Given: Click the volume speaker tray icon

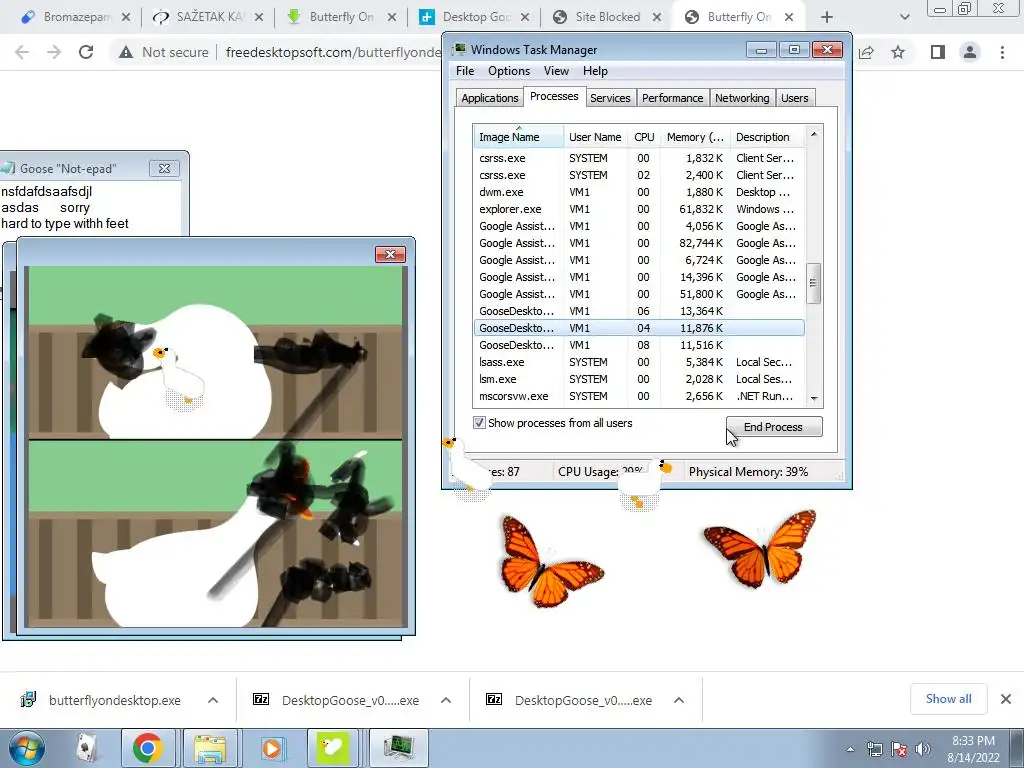Looking at the screenshot, I should click(923, 749).
